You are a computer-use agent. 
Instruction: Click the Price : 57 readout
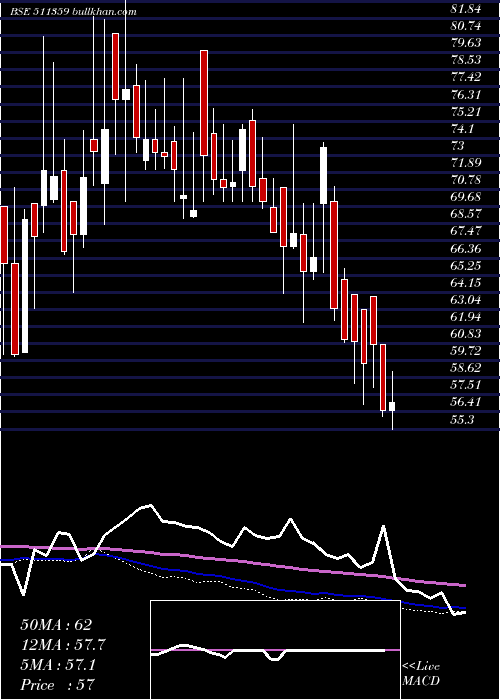pos(58,684)
